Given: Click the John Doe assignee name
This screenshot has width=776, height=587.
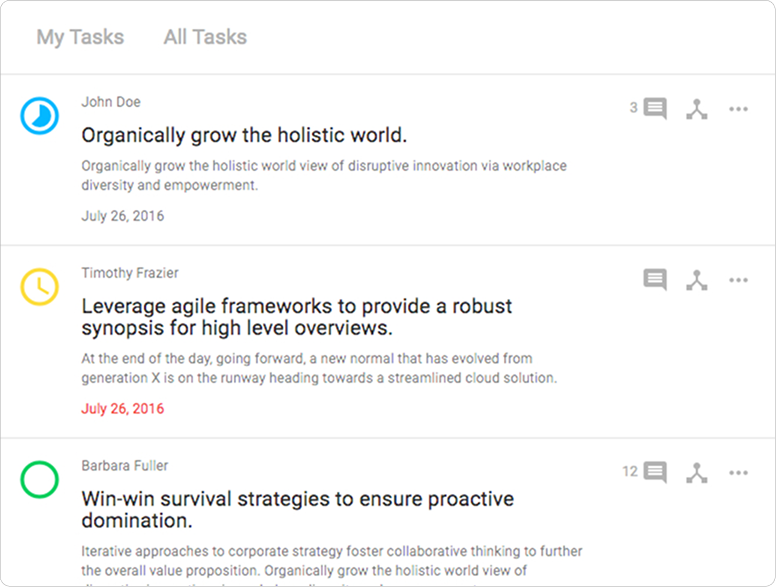Looking at the screenshot, I should tap(111, 102).
